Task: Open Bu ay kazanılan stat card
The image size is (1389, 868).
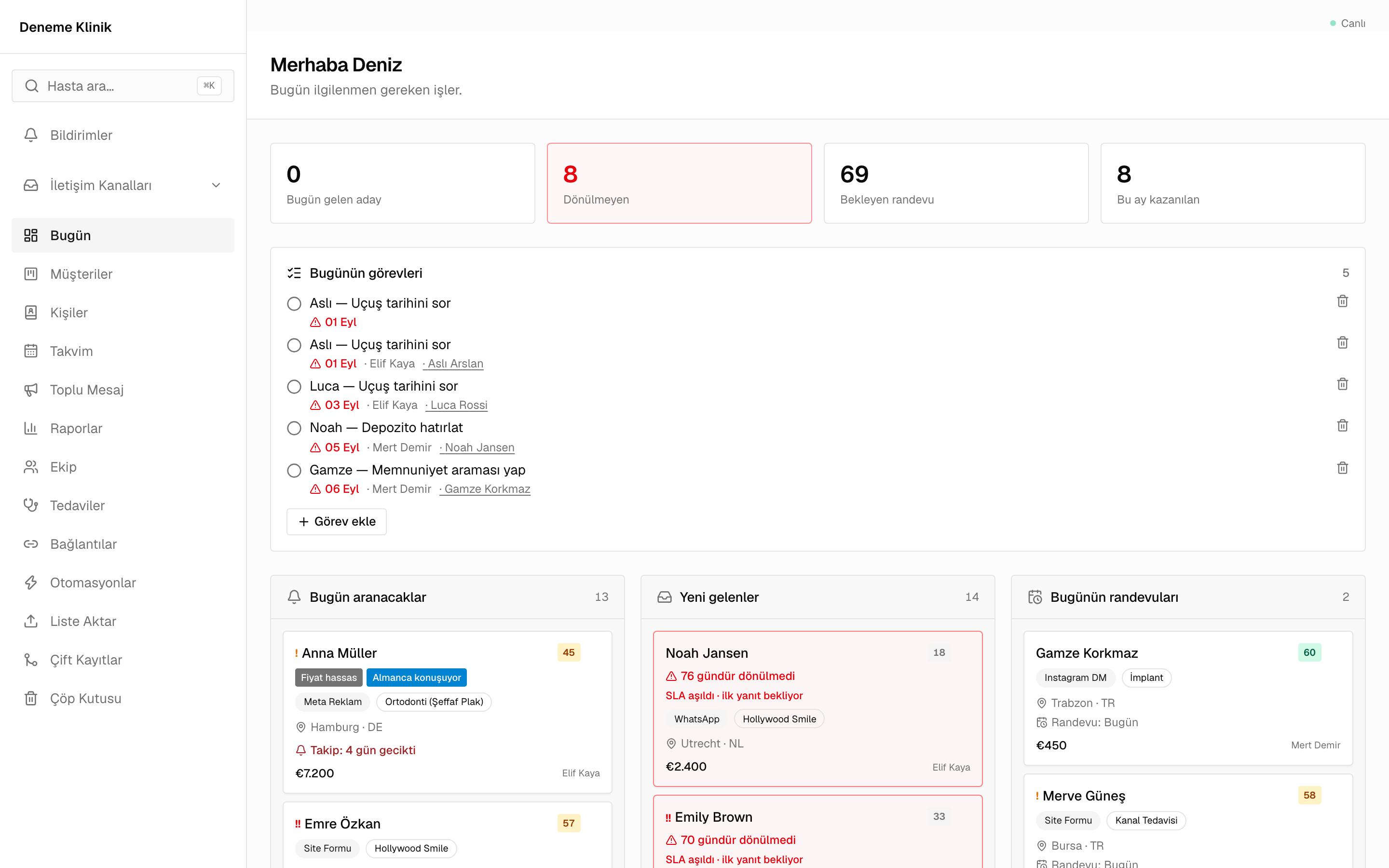Action: point(1232,183)
